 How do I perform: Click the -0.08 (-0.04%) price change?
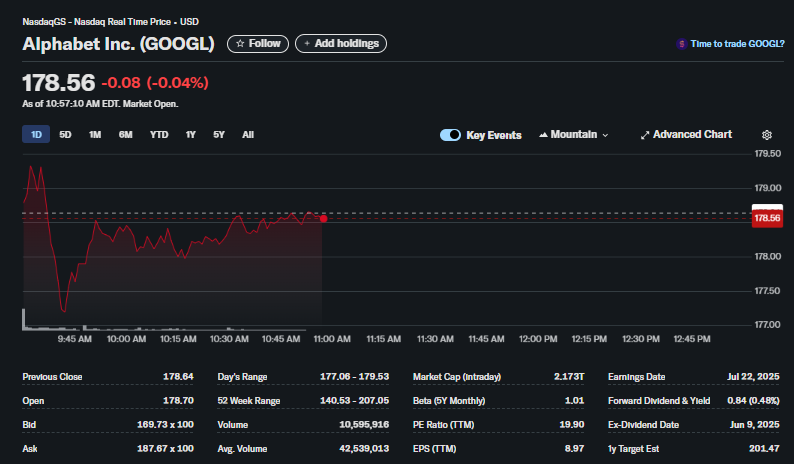[x=155, y=83]
